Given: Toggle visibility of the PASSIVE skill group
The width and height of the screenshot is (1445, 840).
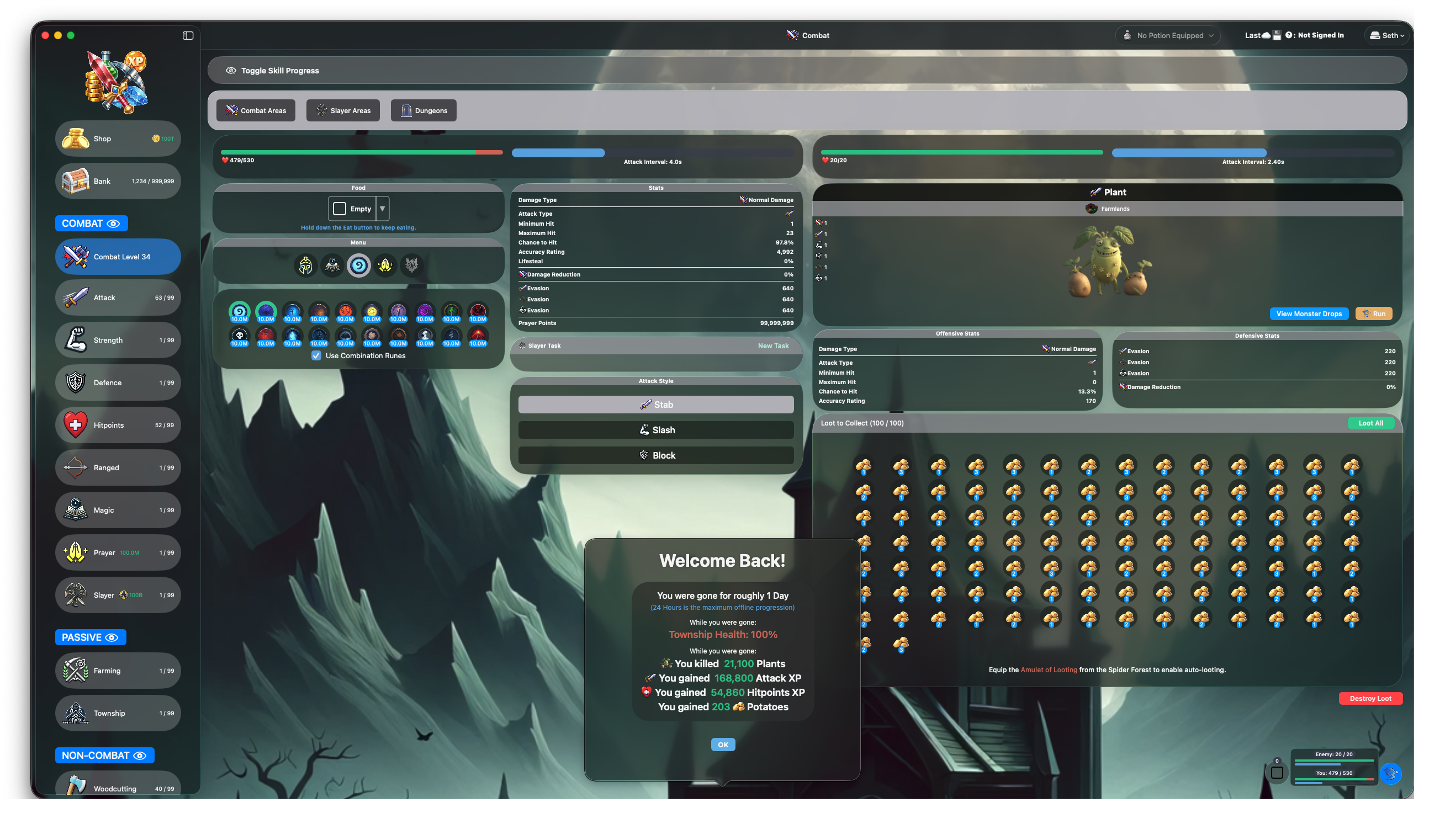Looking at the screenshot, I should tap(111, 637).
